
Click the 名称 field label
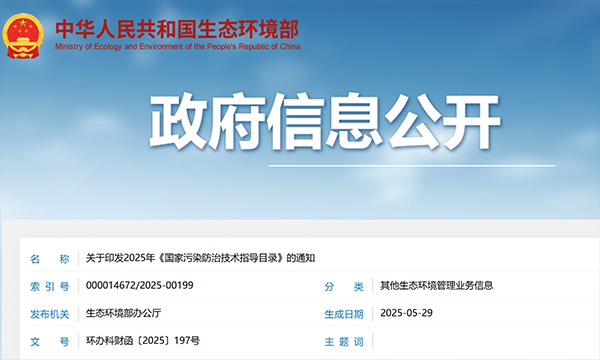pos(50,259)
